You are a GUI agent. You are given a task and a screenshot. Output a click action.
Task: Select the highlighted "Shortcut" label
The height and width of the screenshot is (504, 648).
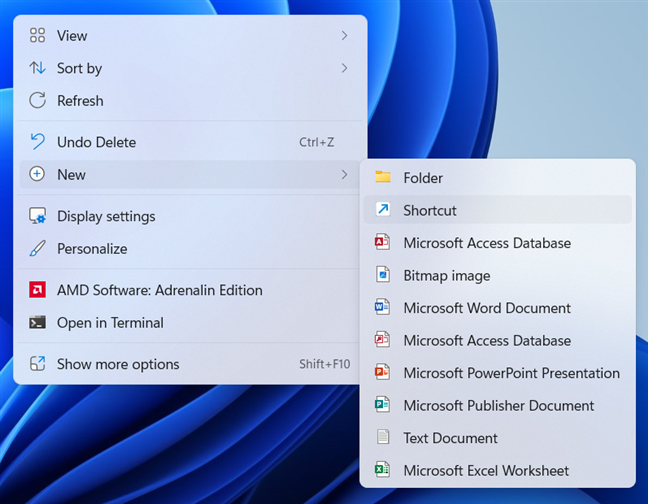pos(430,210)
